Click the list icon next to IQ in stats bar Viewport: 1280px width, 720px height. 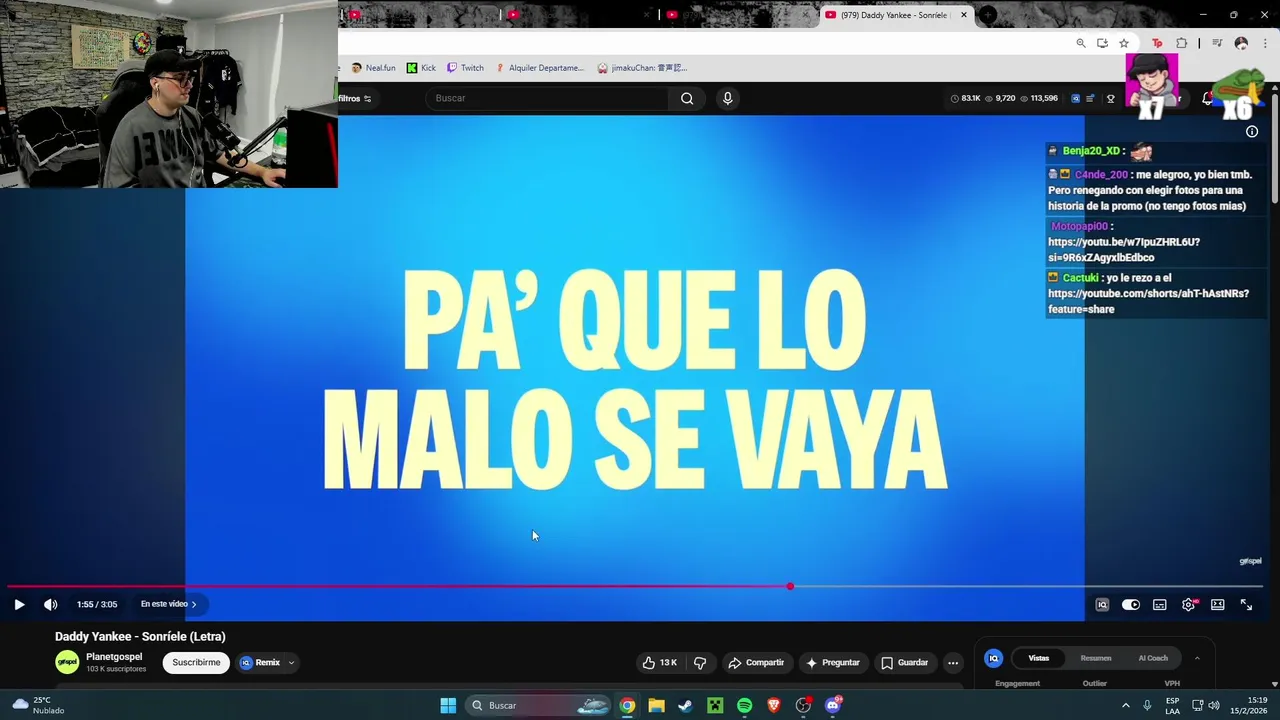pos(1090,98)
